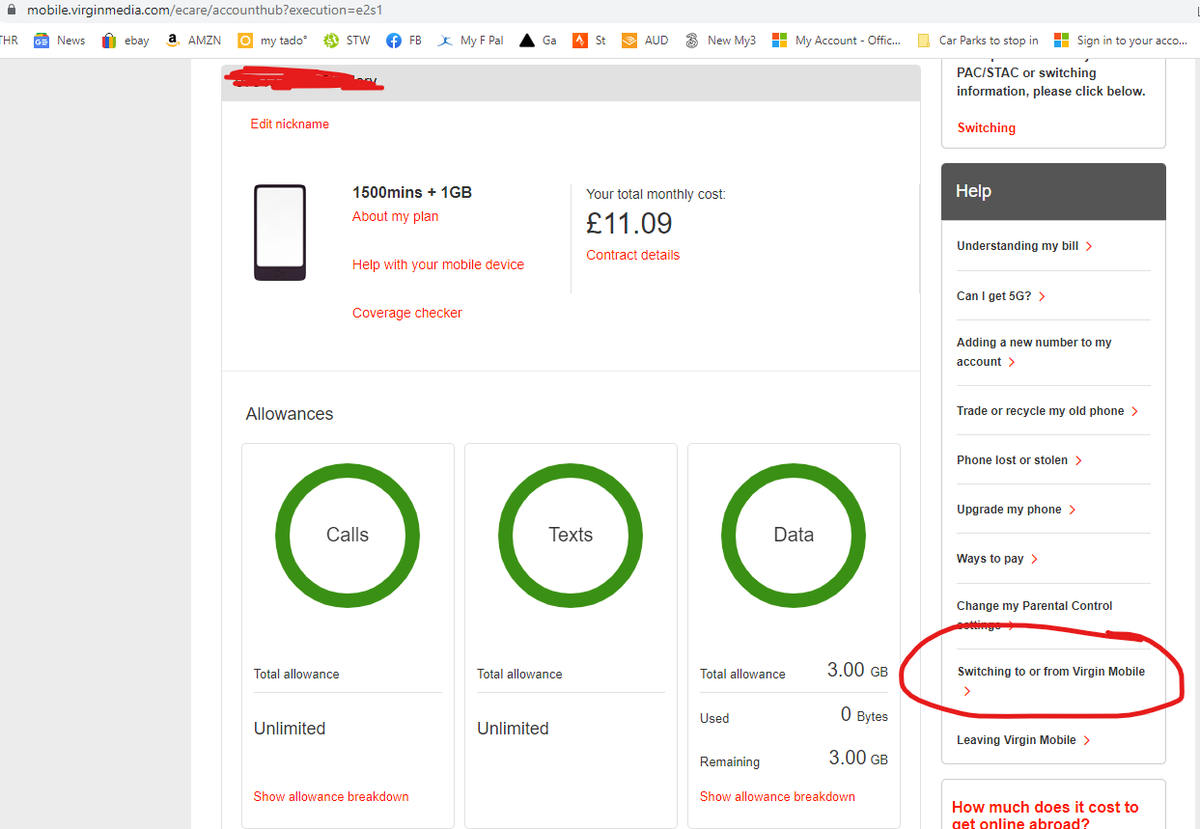Open the News bookmark icon

pos(42,41)
